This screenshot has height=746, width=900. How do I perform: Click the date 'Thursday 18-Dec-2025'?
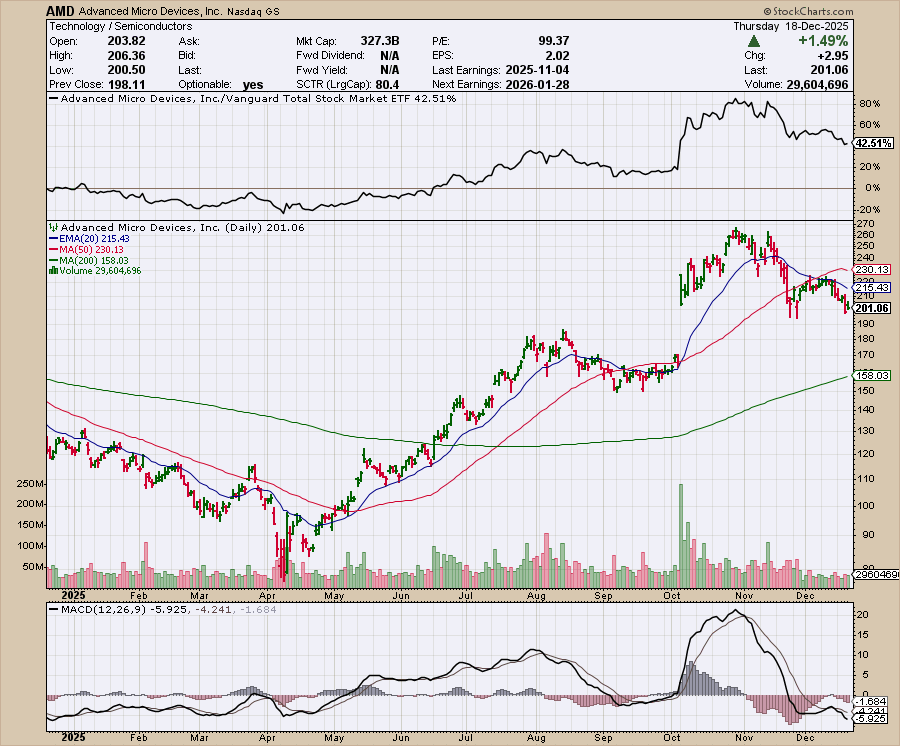click(790, 26)
